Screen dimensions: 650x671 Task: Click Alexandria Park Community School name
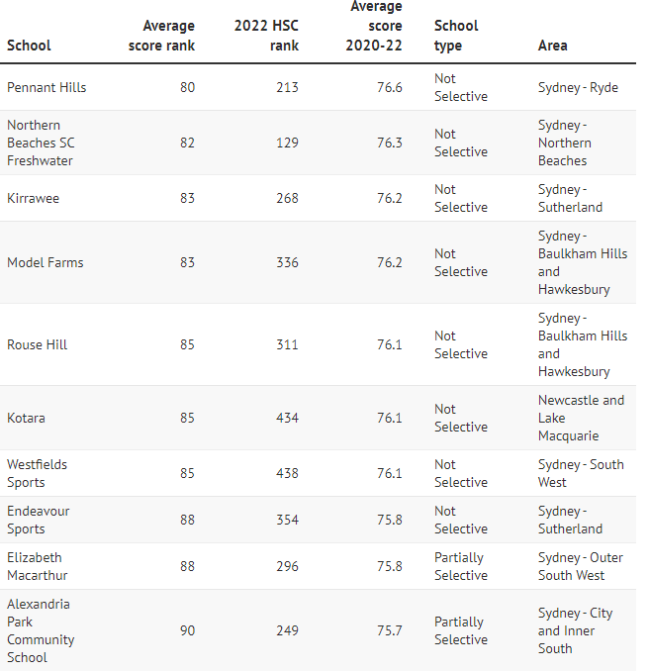click(x=40, y=631)
